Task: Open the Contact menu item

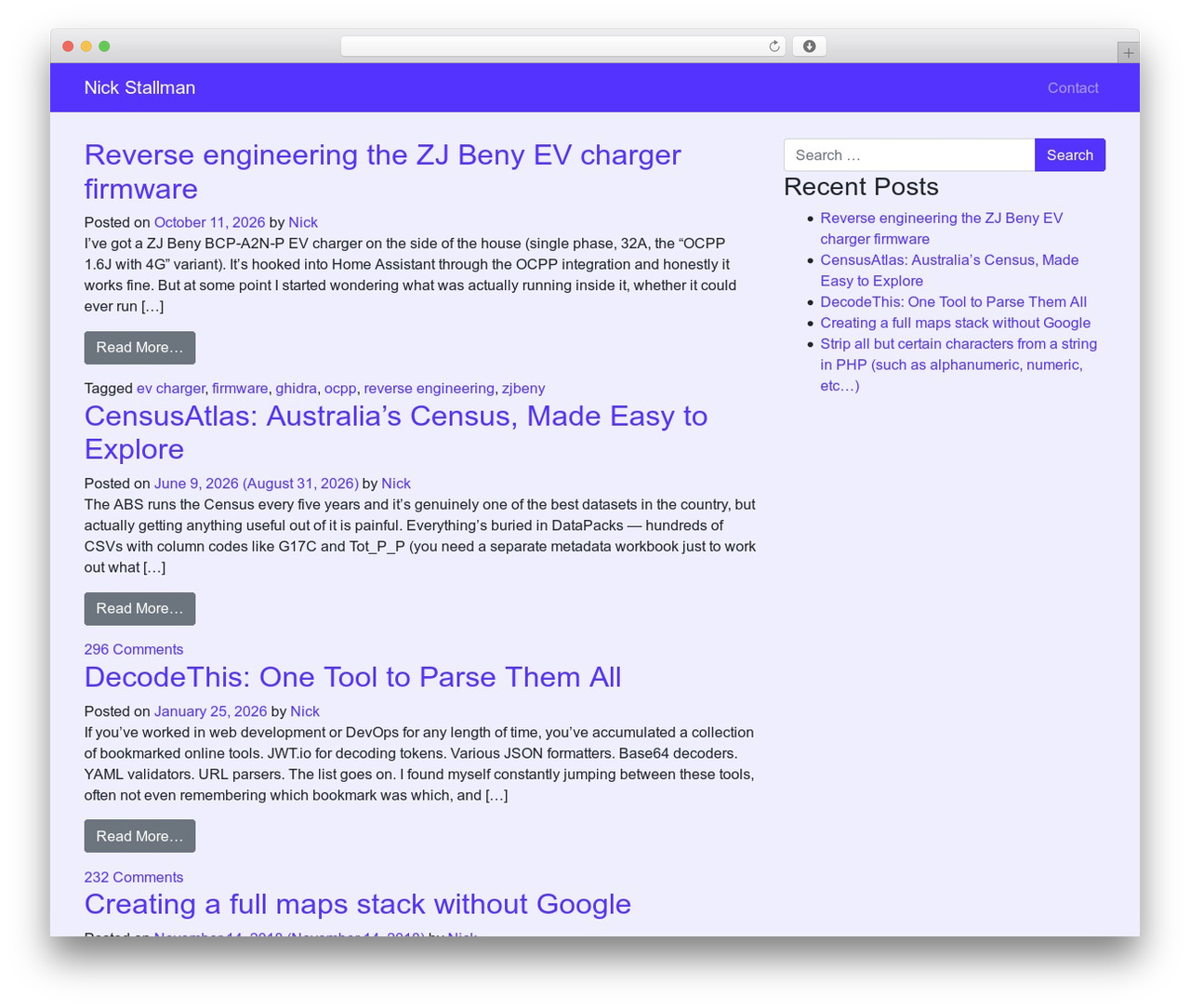Action: click(x=1073, y=87)
